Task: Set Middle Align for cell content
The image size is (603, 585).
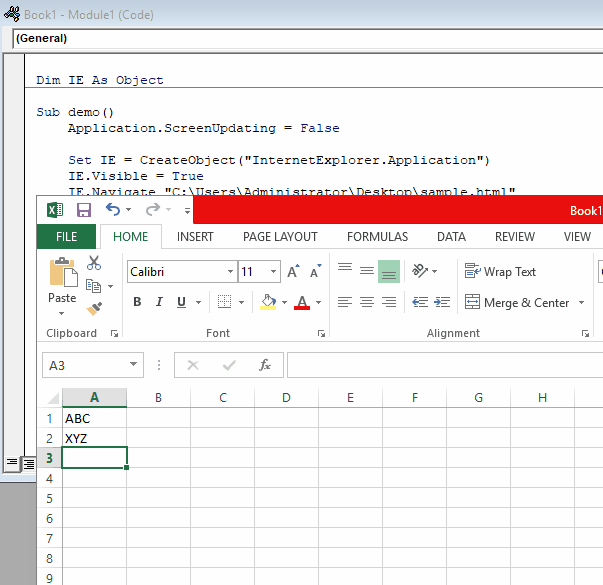Action: point(367,271)
